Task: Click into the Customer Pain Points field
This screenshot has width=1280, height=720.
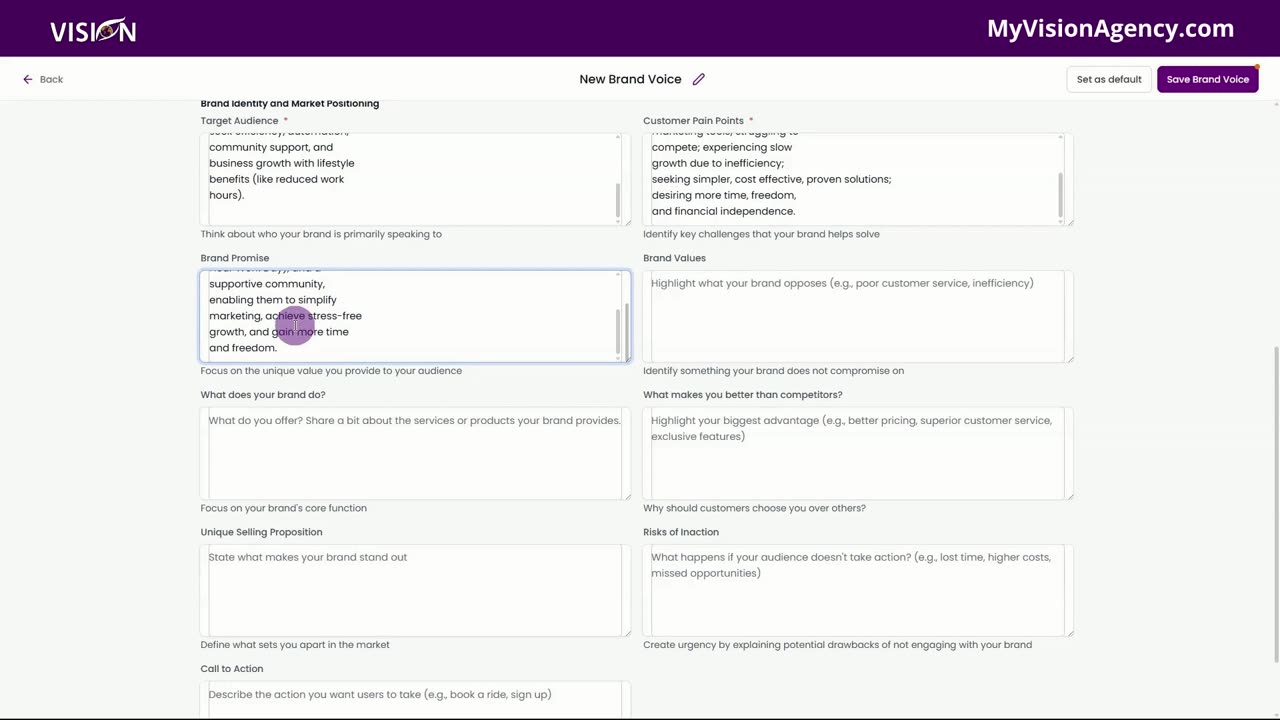Action: click(x=850, y=178)
